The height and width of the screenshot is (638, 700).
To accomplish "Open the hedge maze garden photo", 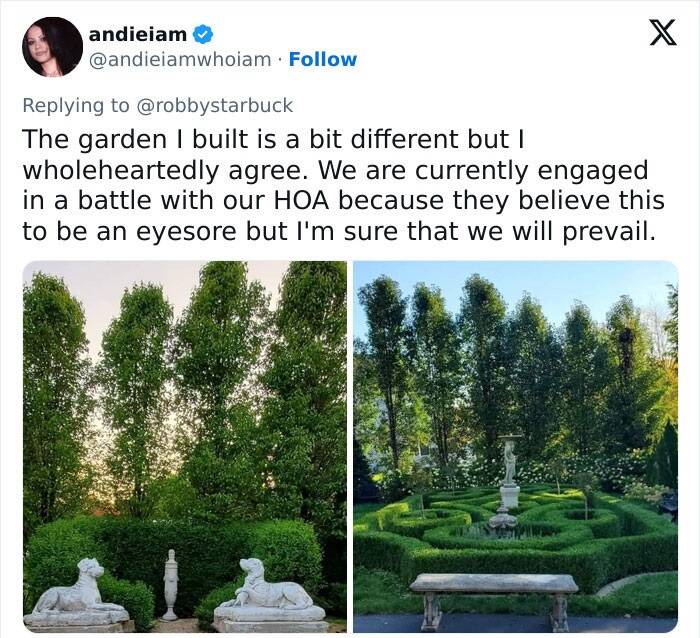I will [516, 446].
